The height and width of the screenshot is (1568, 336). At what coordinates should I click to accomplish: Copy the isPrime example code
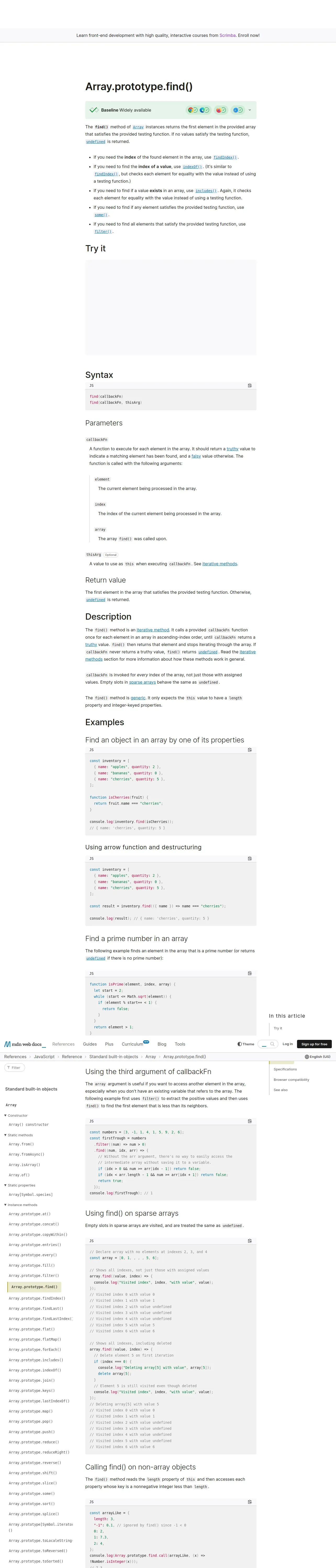point(250,973)
